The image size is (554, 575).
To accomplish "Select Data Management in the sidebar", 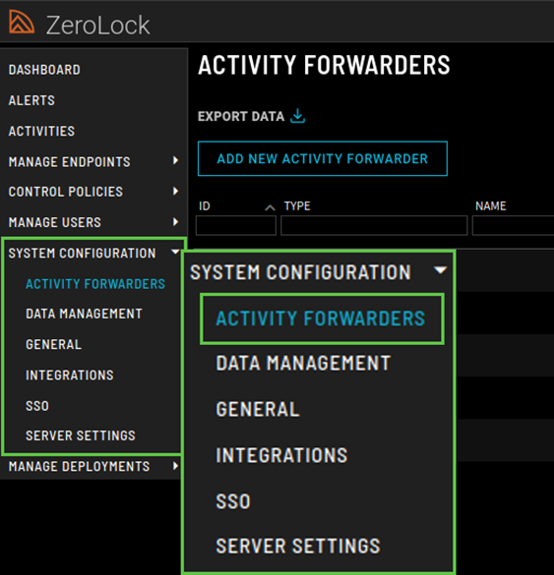I will (84, 314).
